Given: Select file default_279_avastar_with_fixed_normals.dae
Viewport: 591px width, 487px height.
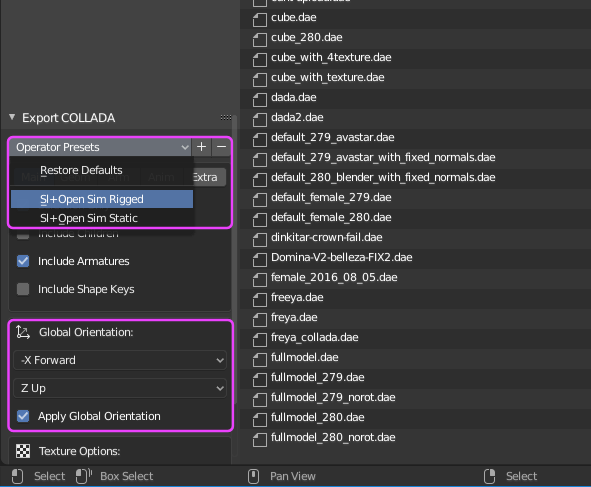Looking at the screenshot, I should coord(383,157).
